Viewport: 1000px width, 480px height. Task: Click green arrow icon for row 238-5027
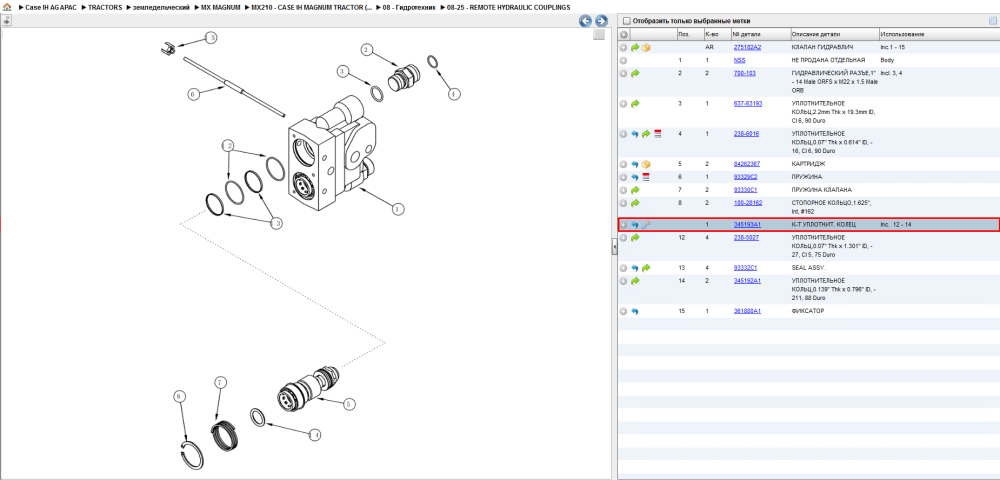tap(635, 237)
